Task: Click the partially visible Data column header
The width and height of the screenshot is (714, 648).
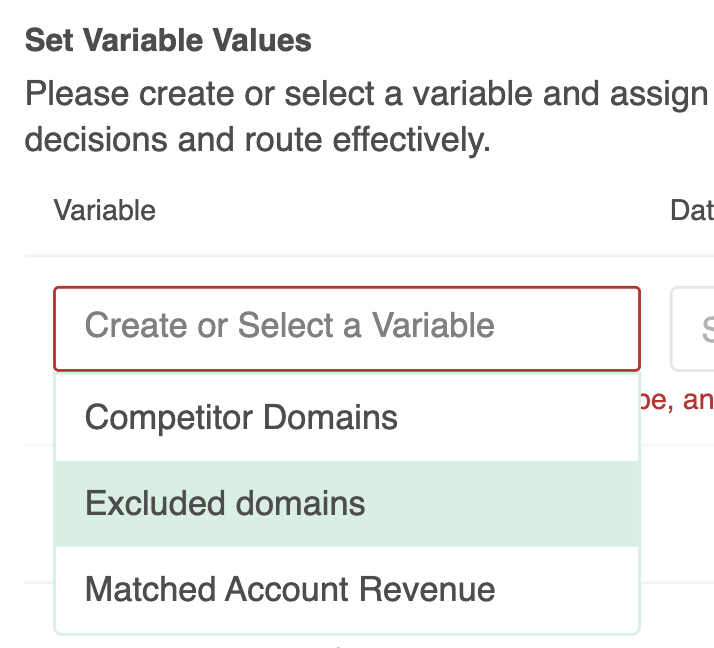Action: pos(692,210)
